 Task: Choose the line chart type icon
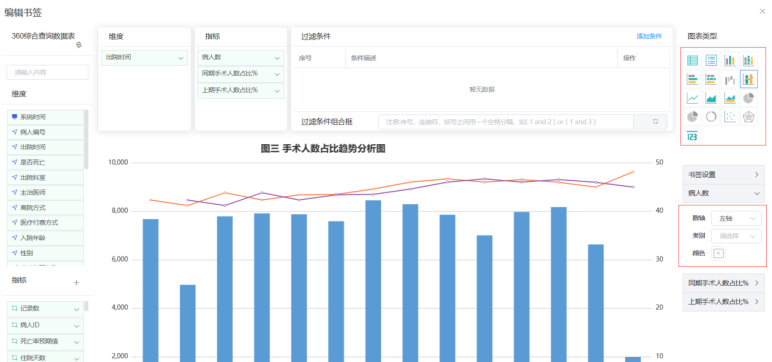point(693,98)
